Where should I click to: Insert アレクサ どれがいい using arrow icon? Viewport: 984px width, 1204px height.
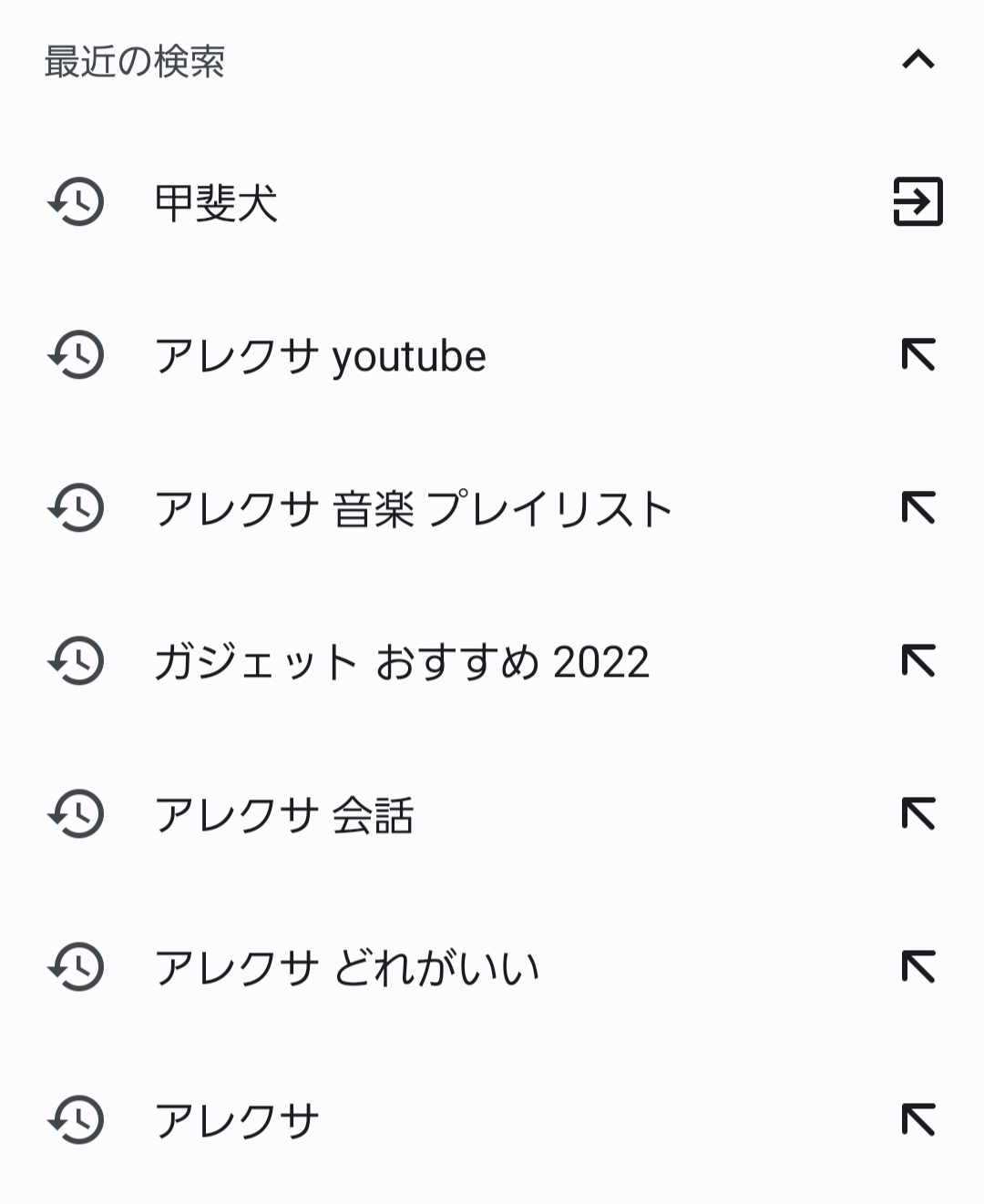(x=917, y=966)
